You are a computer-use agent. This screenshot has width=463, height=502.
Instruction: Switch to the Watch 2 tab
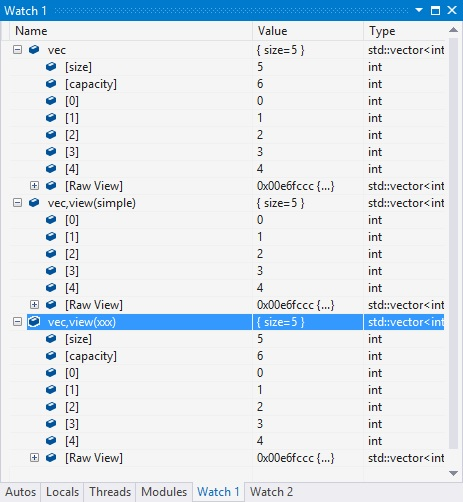click(x=271, y=492)
